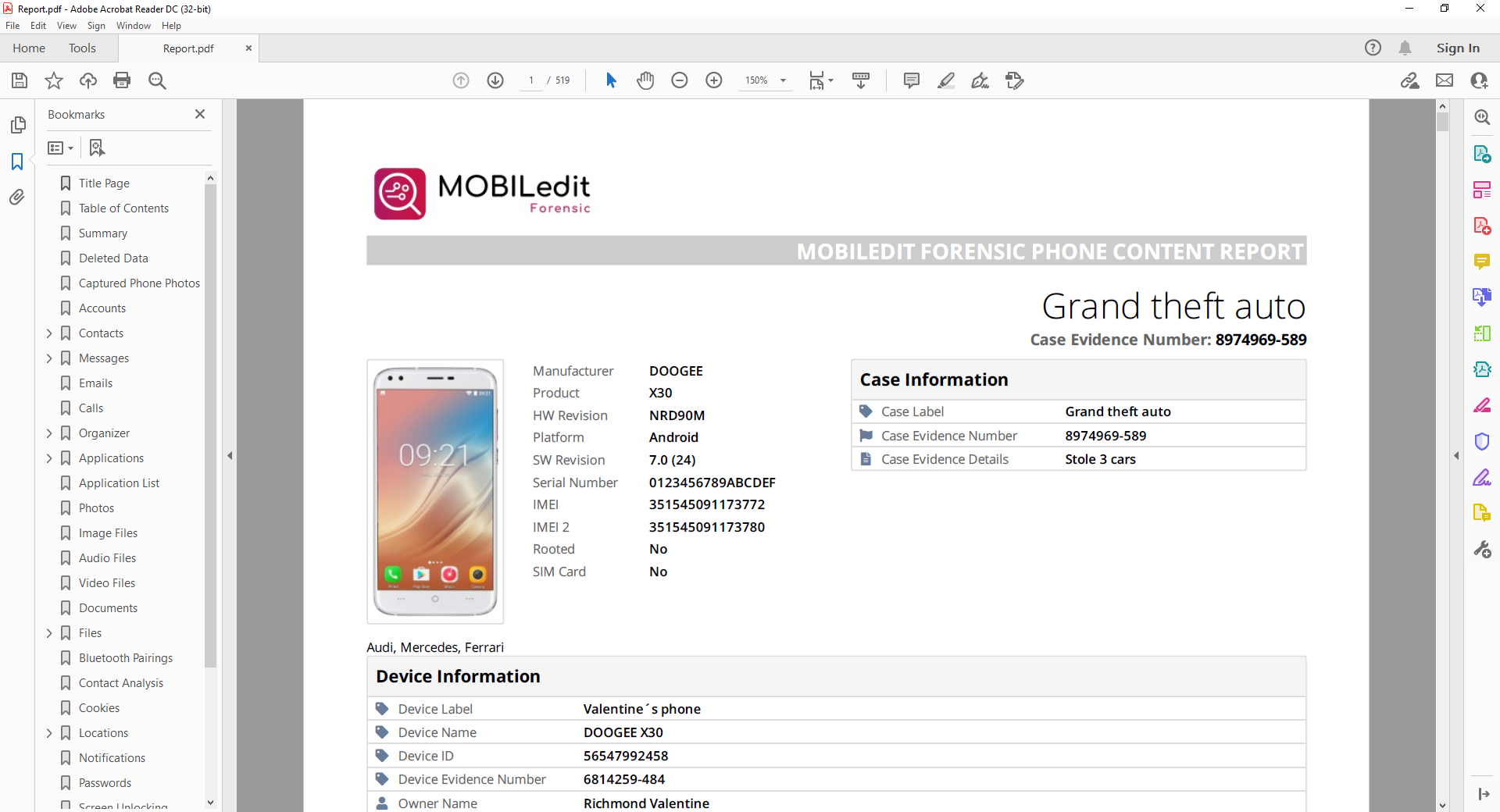
Task: Click the Highlight text pen icon
Action: pyautogui.click(x=945, y=80)
